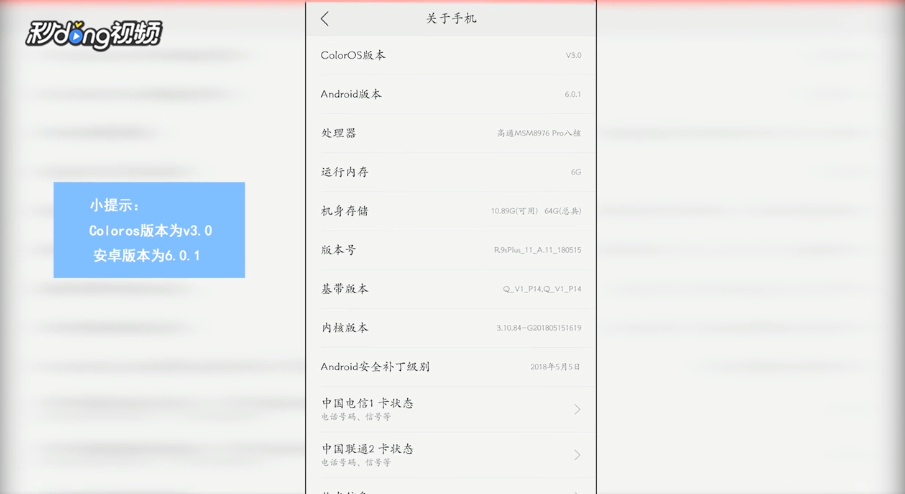Select the 机身存储 row label
Viewport: 905px width, 494px height.
[x=345, y=211]
